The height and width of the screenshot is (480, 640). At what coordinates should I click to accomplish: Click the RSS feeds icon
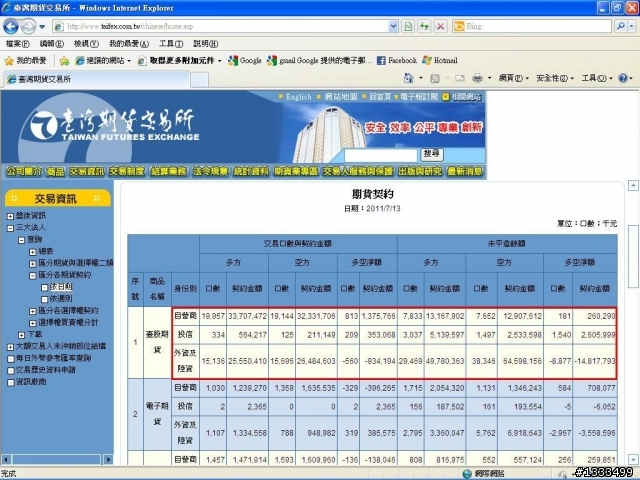coord(435,78)
